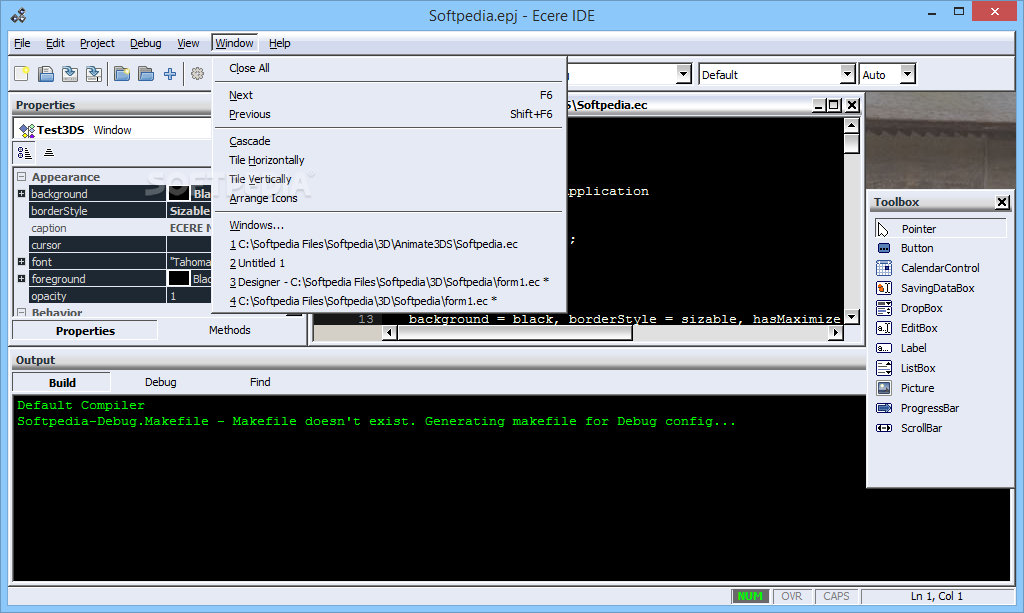1024x613 pixels.
Task: Open the configuration dropdown left of Default
Action: click(683, 74)
